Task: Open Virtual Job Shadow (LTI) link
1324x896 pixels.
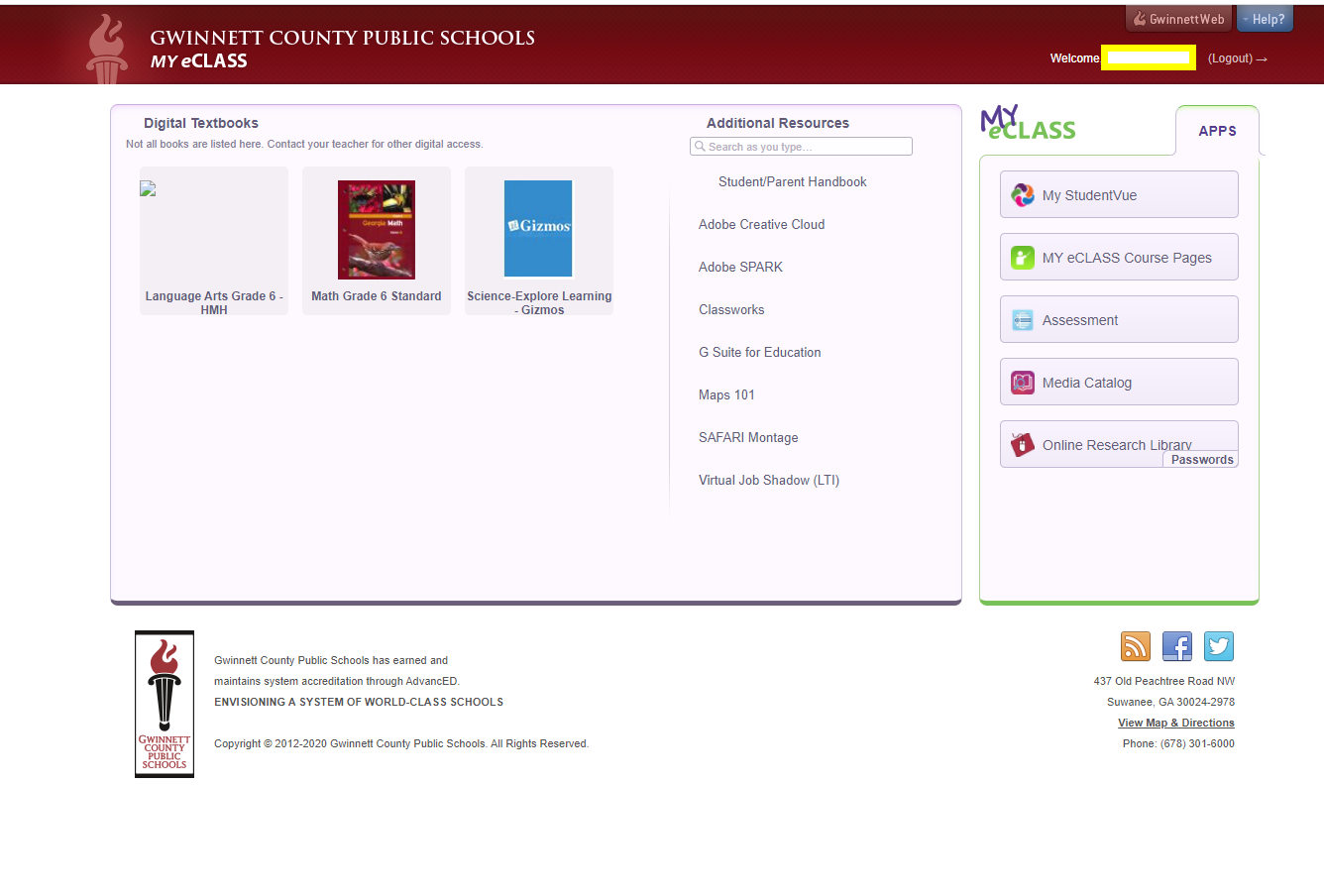Action: click(x=769, y=480)
